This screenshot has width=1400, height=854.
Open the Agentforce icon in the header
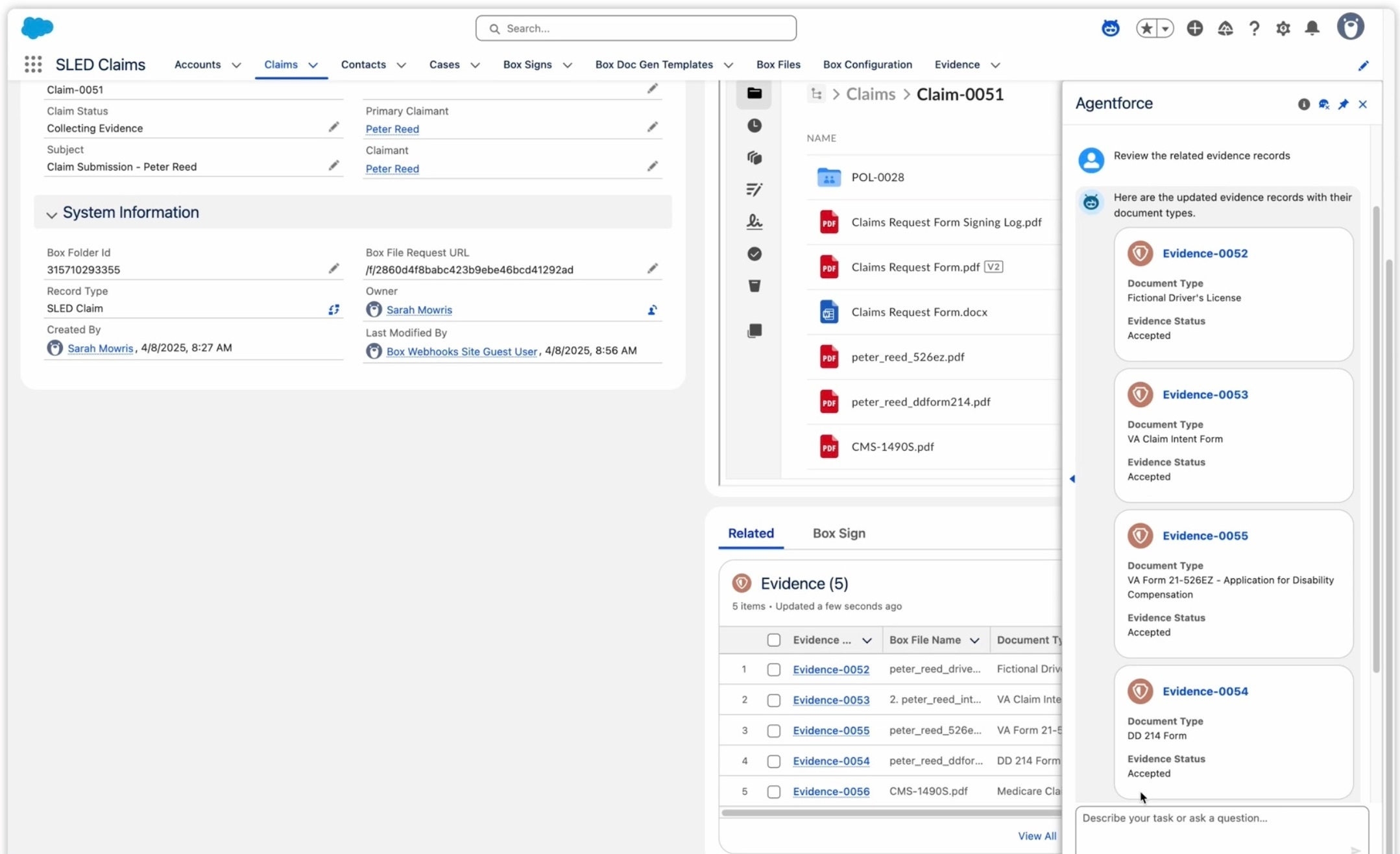(1110, 28)
